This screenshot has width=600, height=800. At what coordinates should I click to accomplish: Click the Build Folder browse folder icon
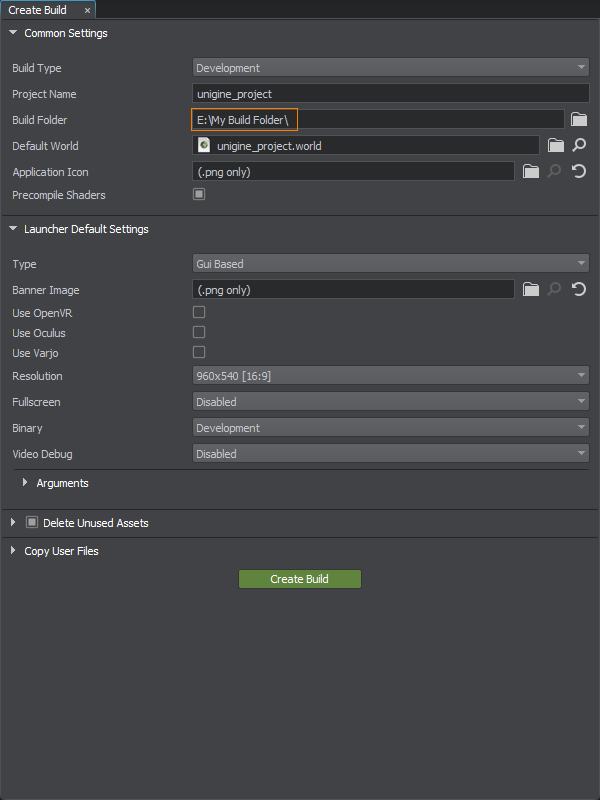(x=579, y=120)
